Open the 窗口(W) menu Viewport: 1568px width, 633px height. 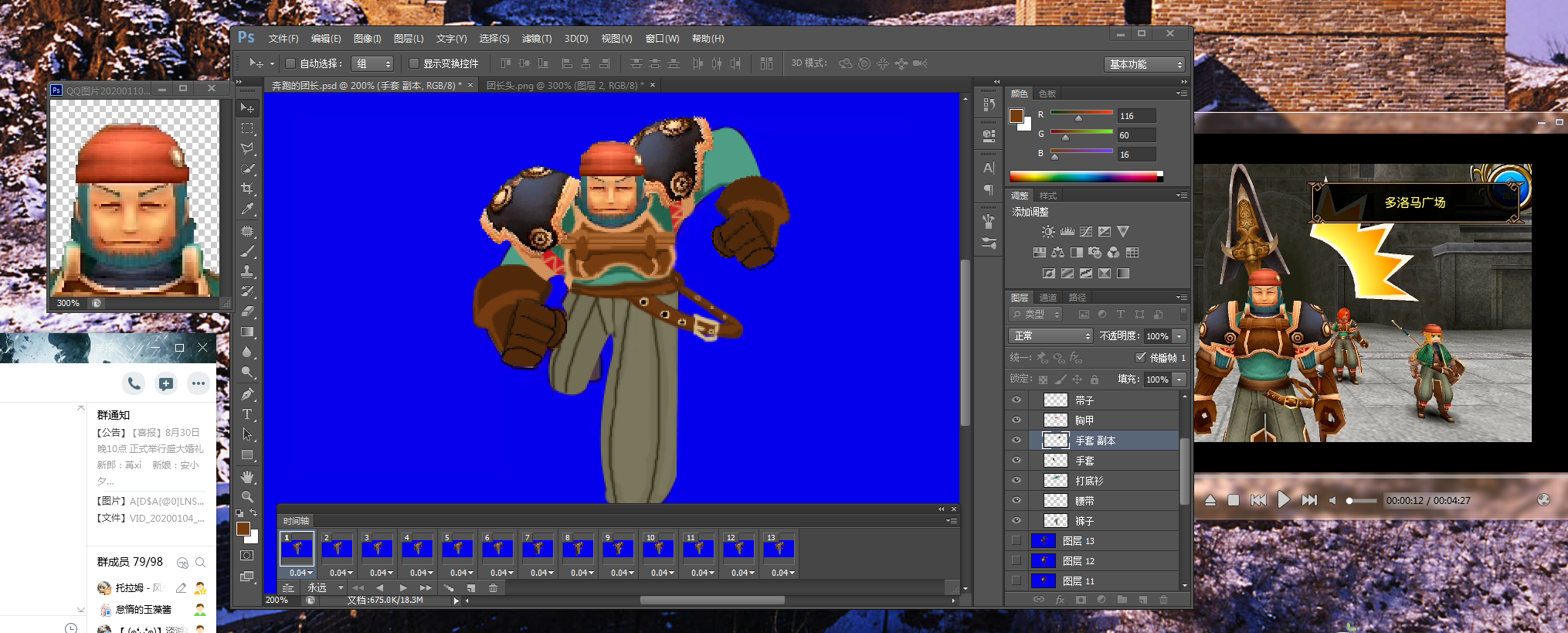662,39
